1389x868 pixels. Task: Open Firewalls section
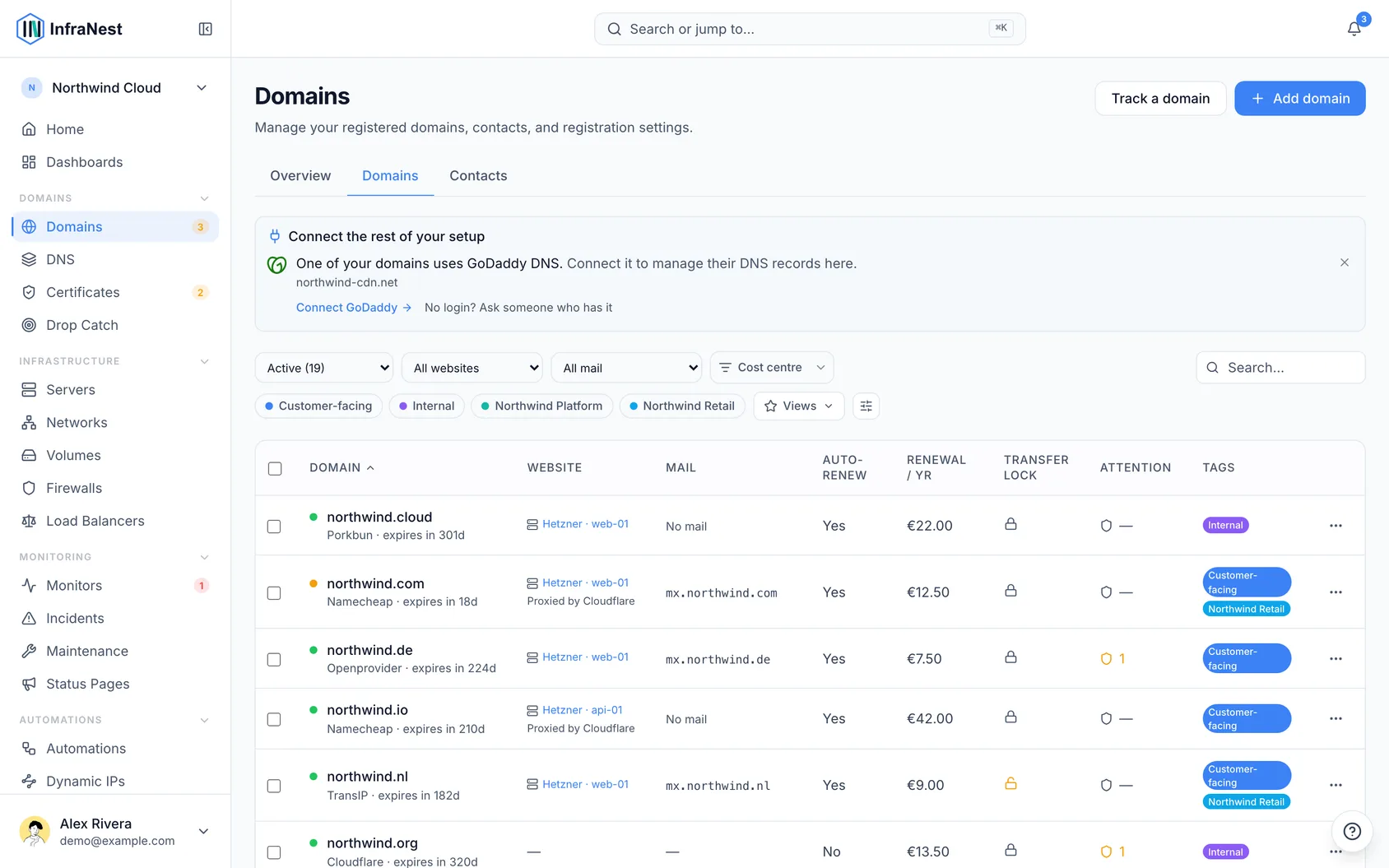click(x=115, y=489)
